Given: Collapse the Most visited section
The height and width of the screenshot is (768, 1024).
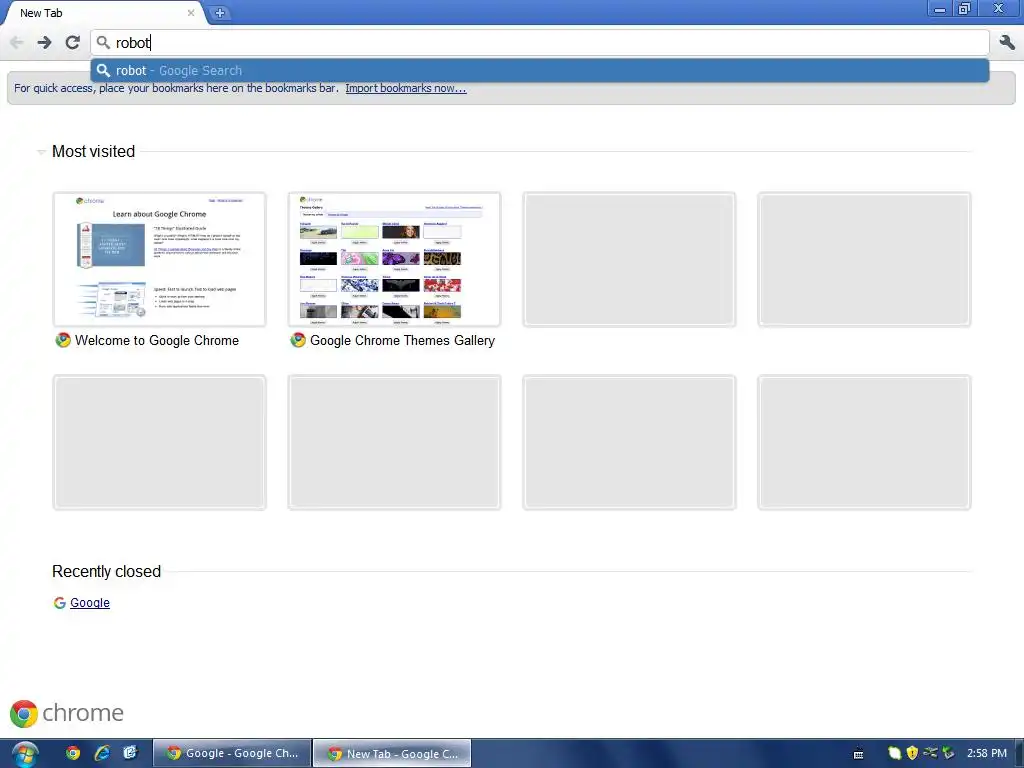Looking at the screenshot, I should coord(41,152).
